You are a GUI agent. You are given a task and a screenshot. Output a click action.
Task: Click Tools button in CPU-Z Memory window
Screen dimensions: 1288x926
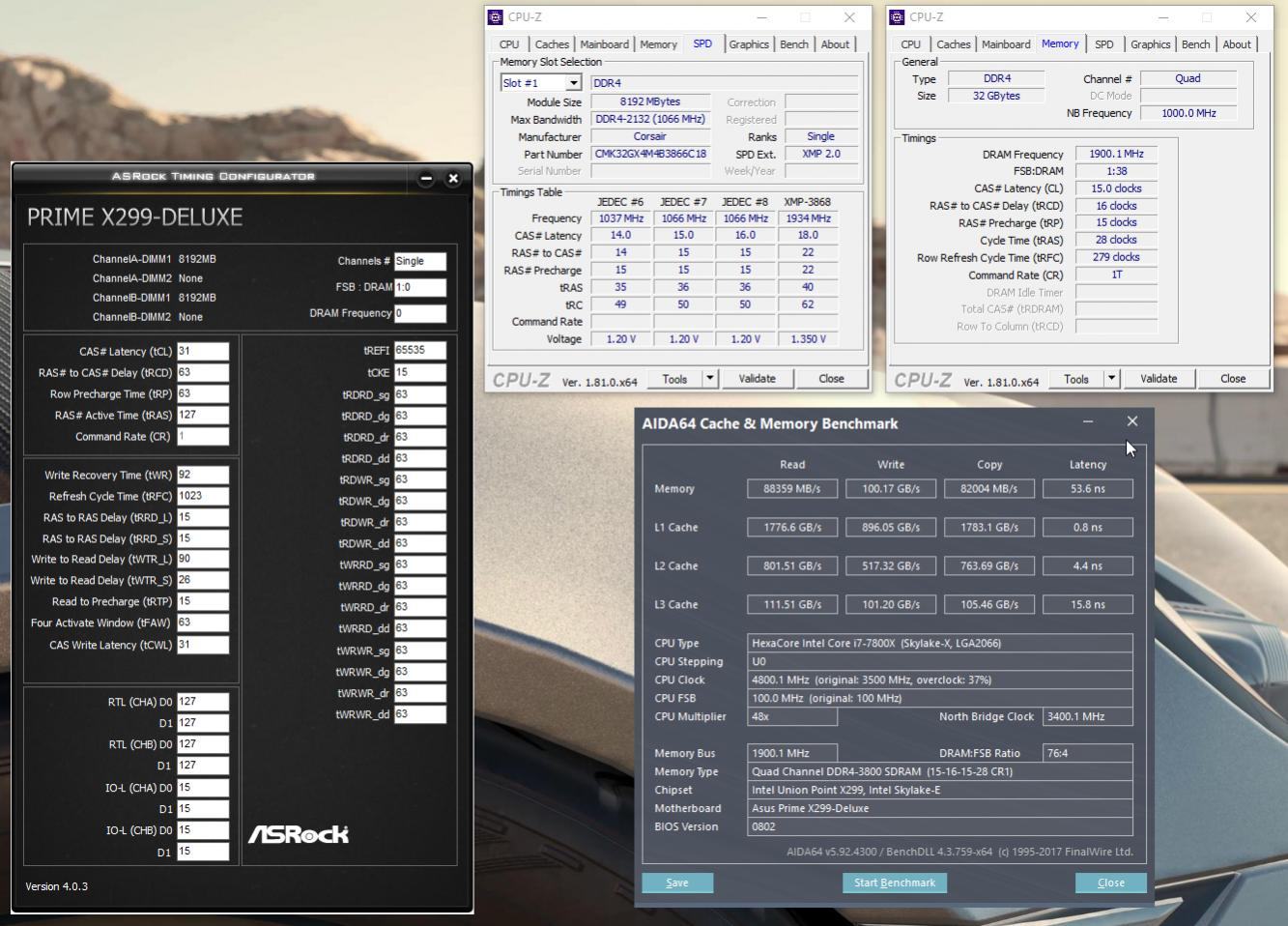tap(1076, 379)
